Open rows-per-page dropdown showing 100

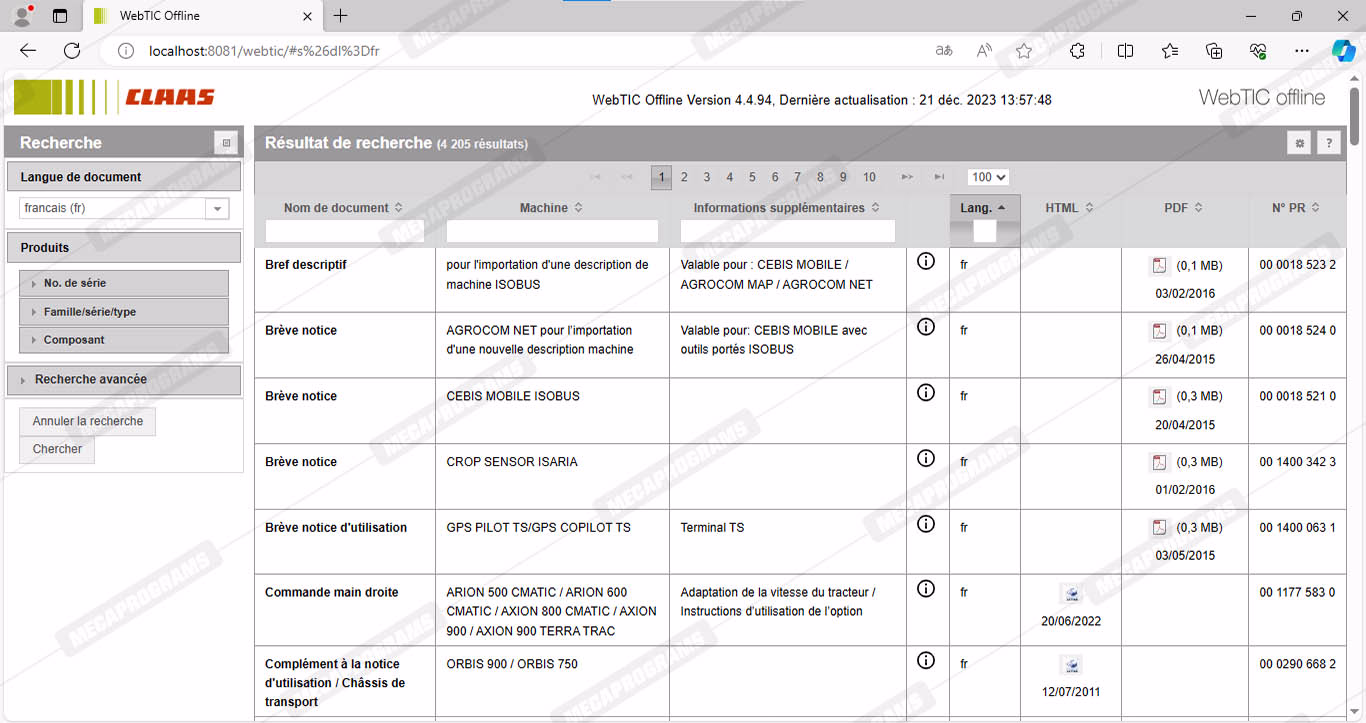[988, 177]
